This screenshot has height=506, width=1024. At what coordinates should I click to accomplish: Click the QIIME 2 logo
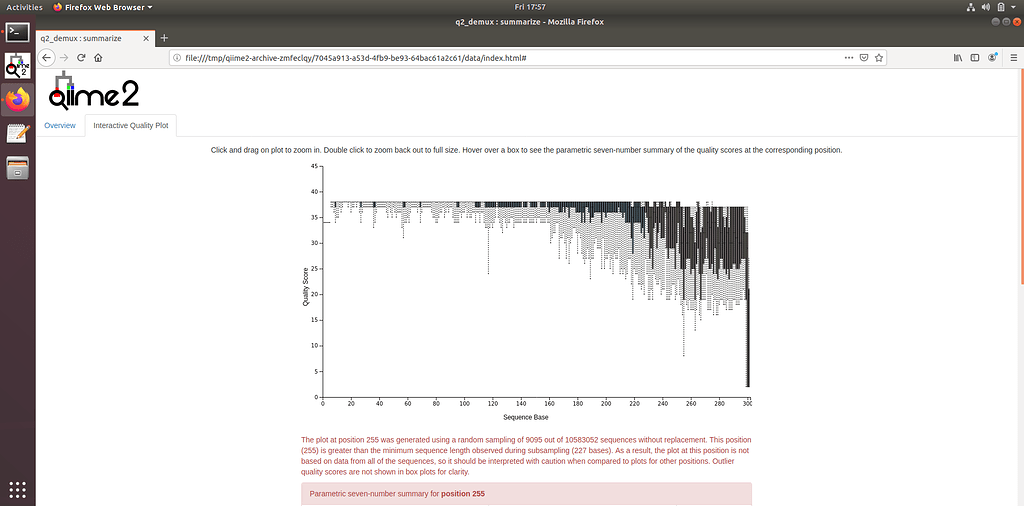(93, 92)
